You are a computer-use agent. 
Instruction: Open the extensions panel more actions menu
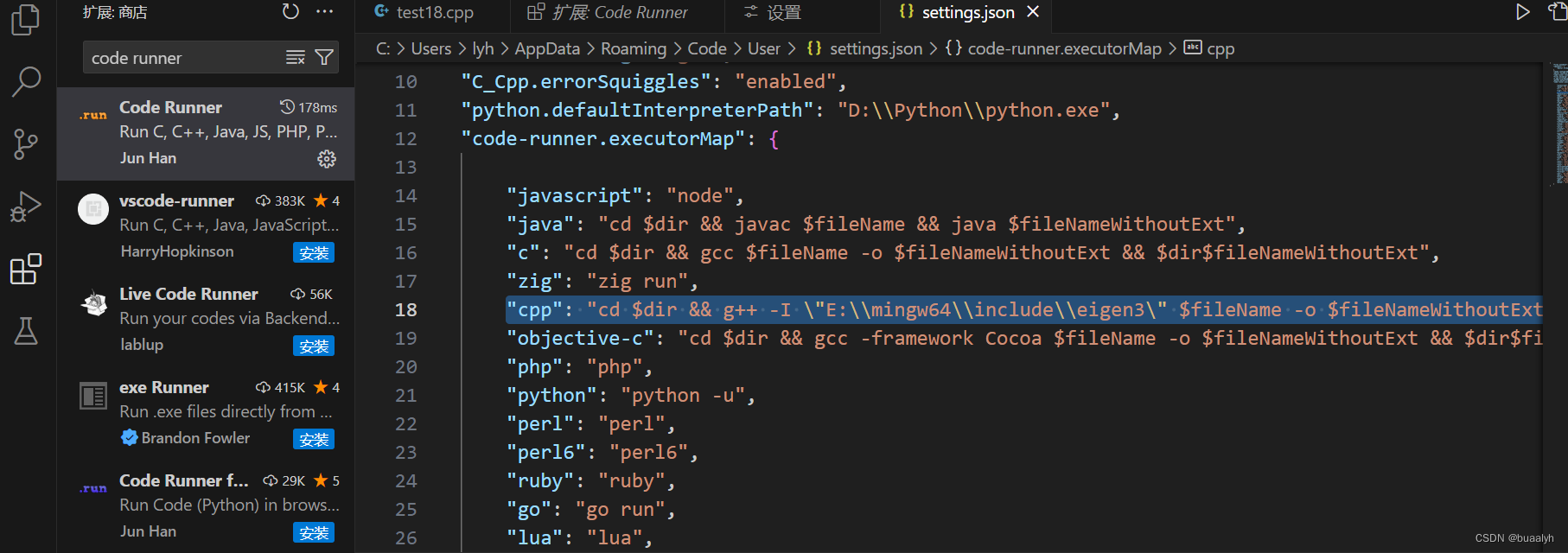point(325,12)
